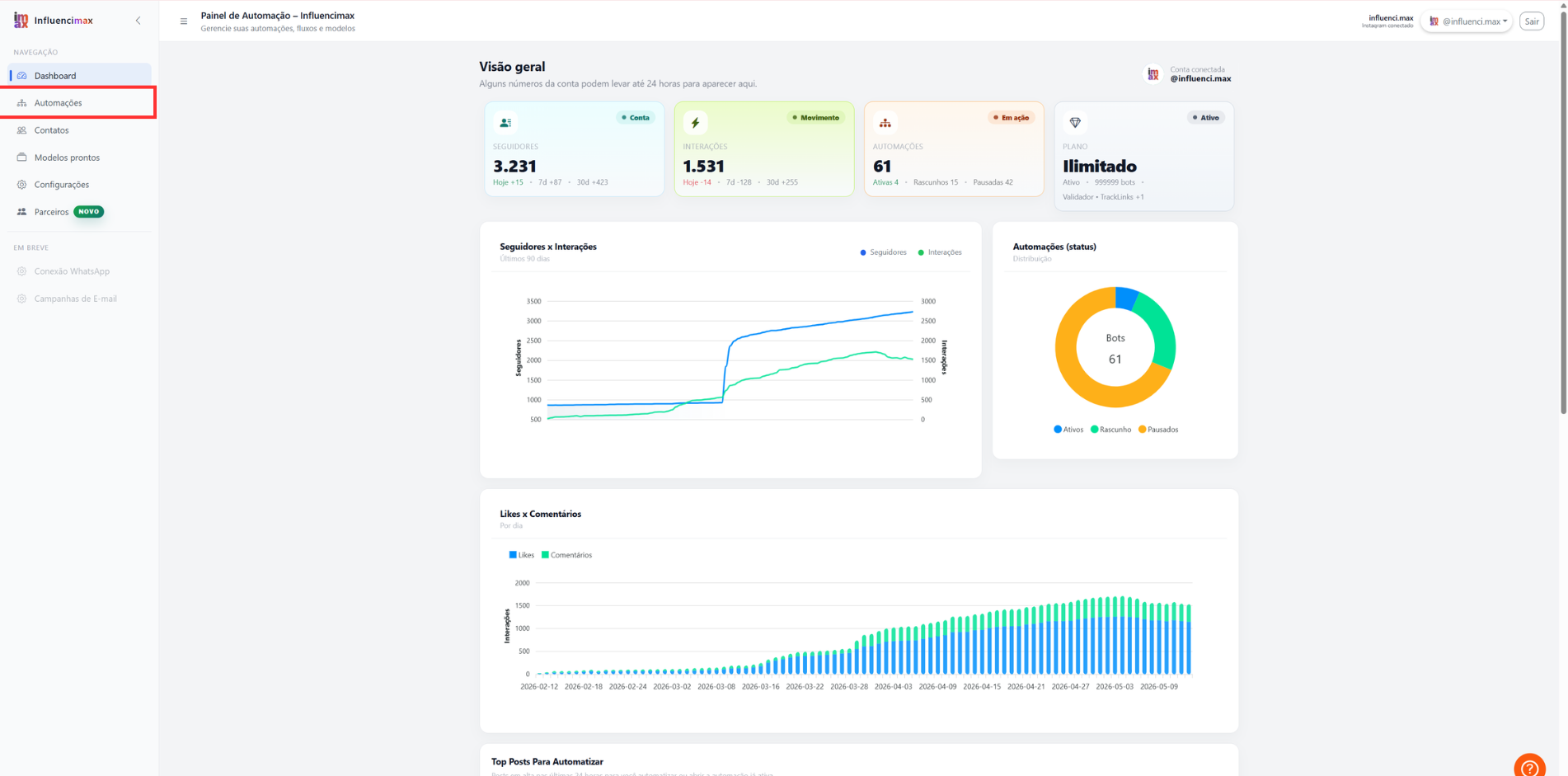The height and width of the screenshot is (776, 1568).
Task: Click Pausadas 42 in Automações card
Action: pos(993,182)
